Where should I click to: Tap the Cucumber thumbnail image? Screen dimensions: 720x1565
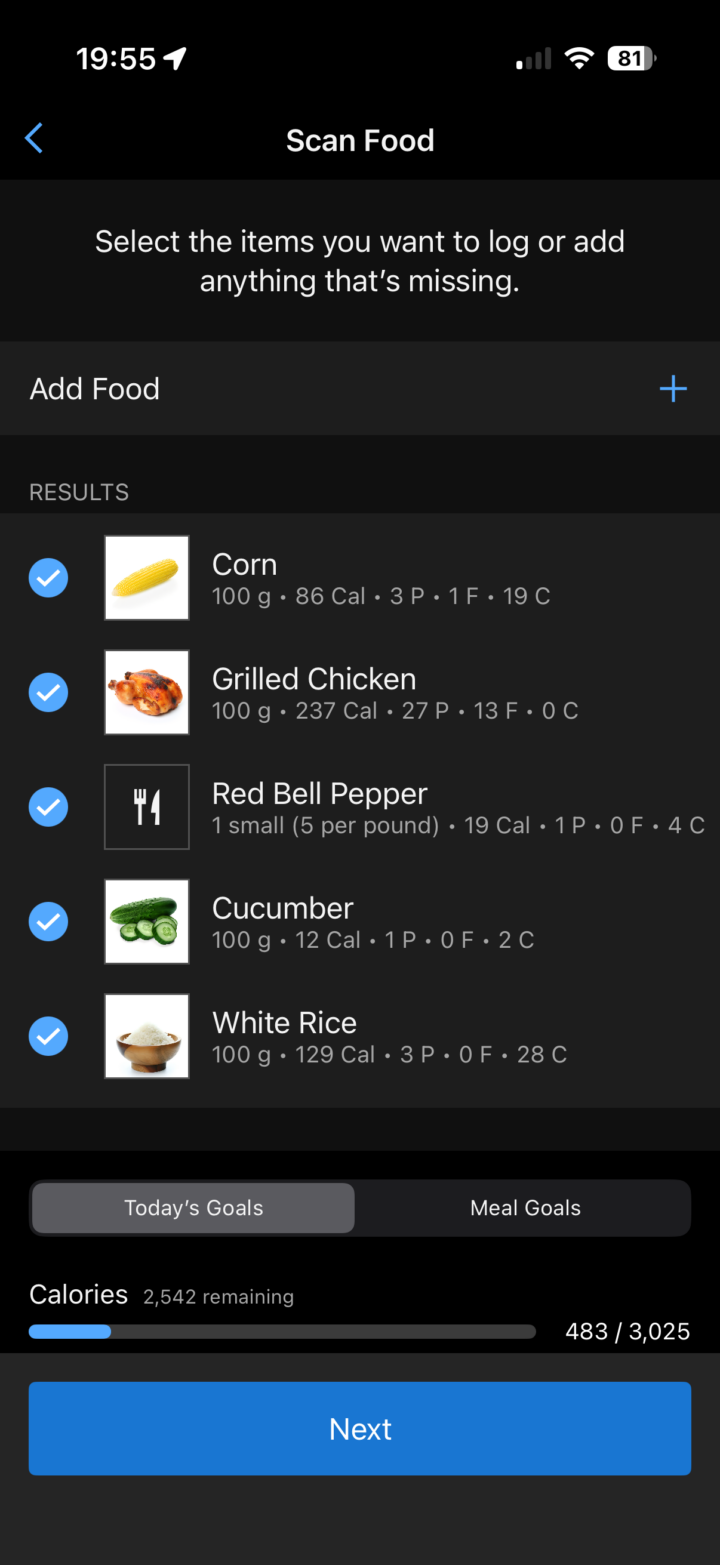[147, 921]
